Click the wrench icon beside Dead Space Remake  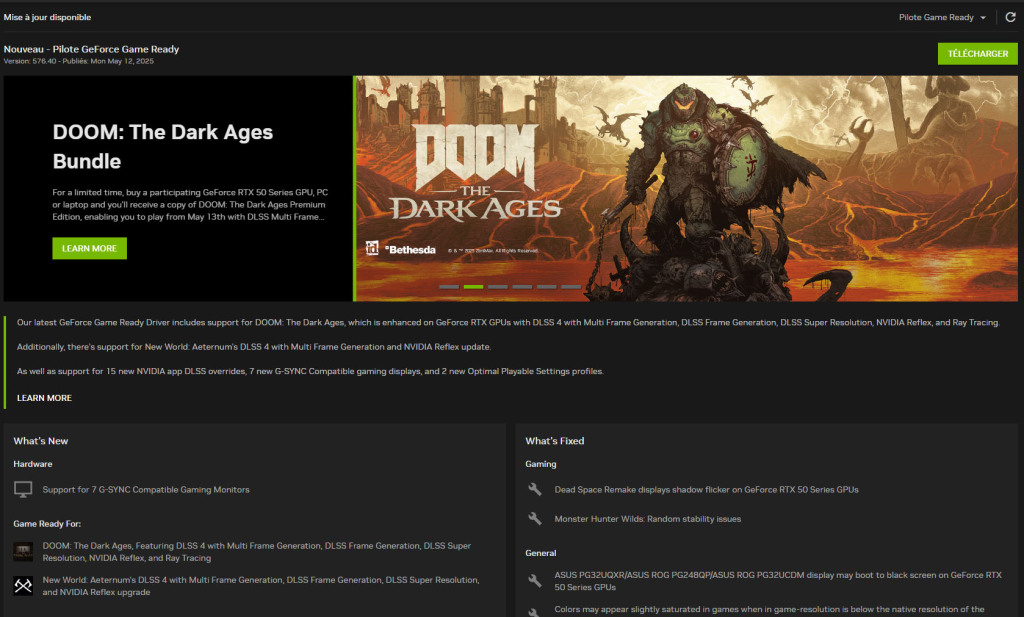pyautogui.click(x=535, y=489)
